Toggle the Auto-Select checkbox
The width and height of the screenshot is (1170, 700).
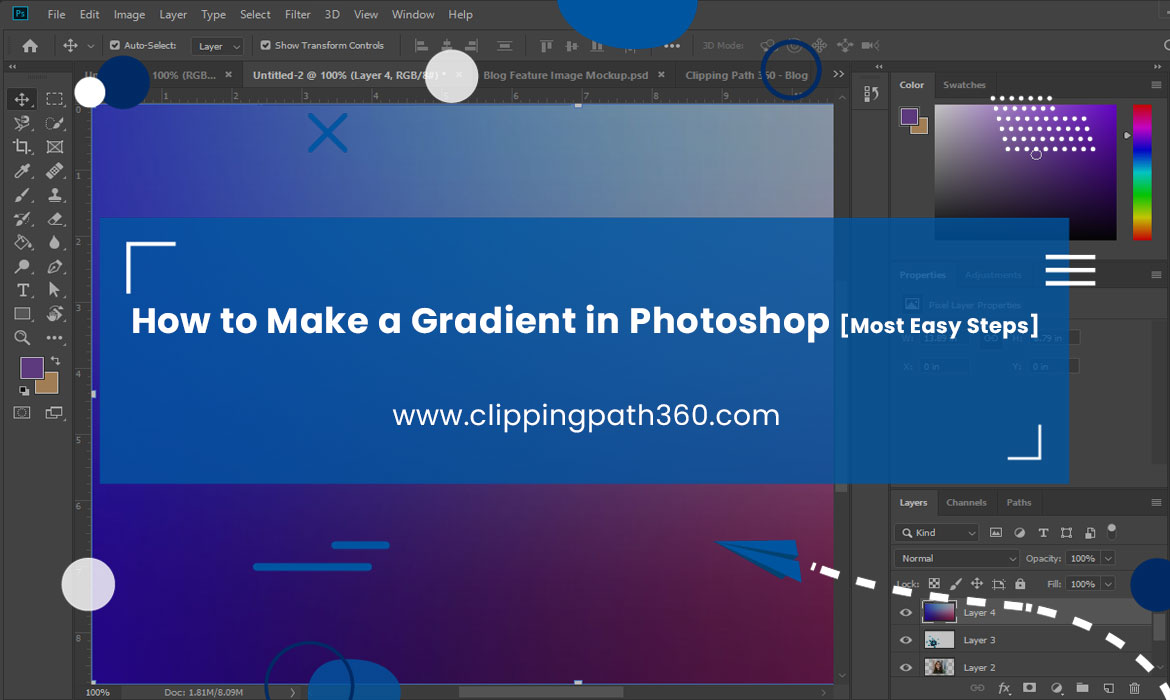click(115, 46)
